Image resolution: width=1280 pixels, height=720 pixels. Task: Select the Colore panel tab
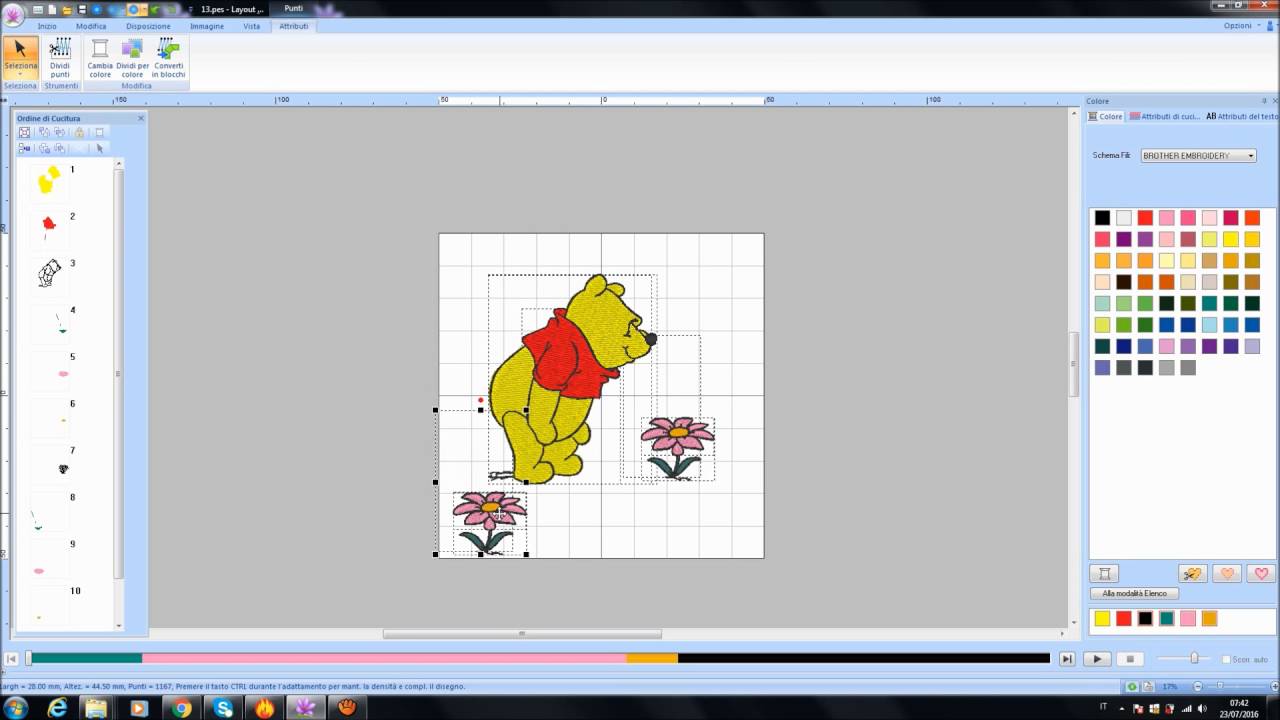click(x=1106, y=116)
